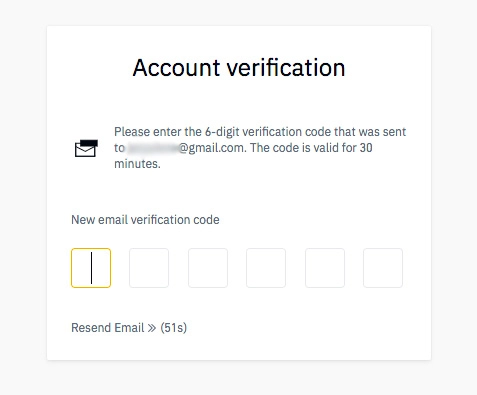The height and width of the screenshot is (395, 477).
Task: Click the @gmail.com address text
Action: point(212,148)
